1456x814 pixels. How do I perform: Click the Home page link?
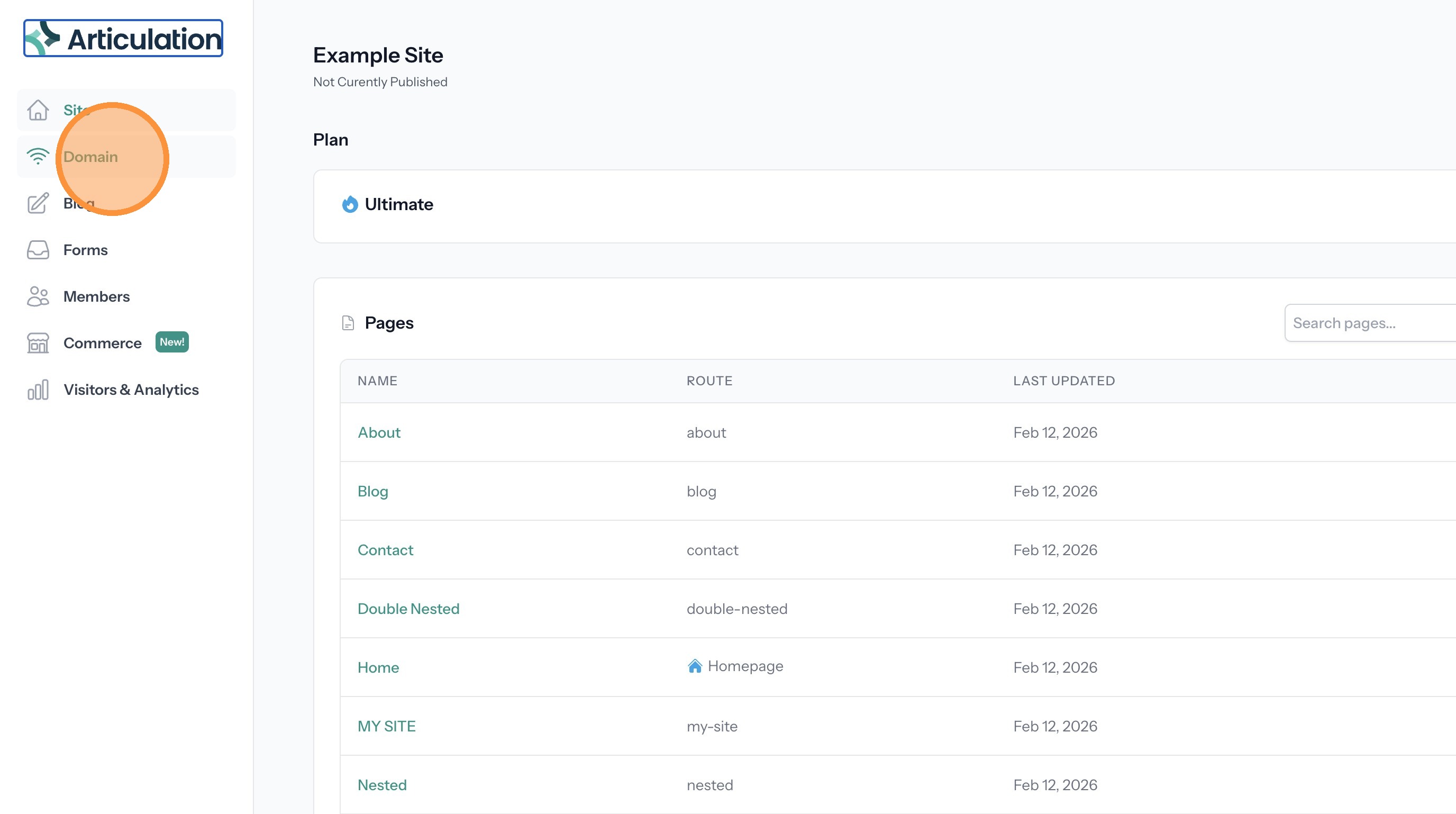tap(378, 667)
